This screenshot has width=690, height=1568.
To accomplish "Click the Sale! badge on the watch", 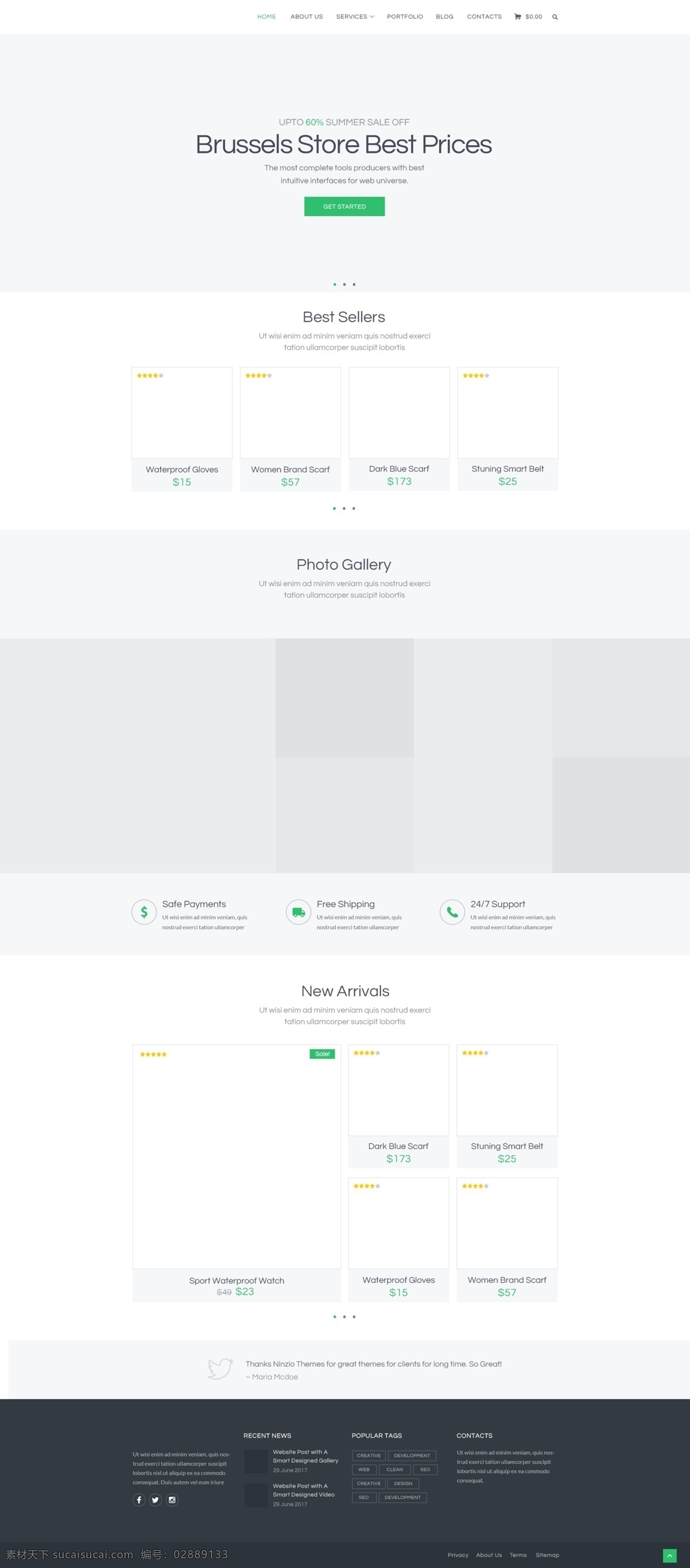I will click(x=323, y=1053).
